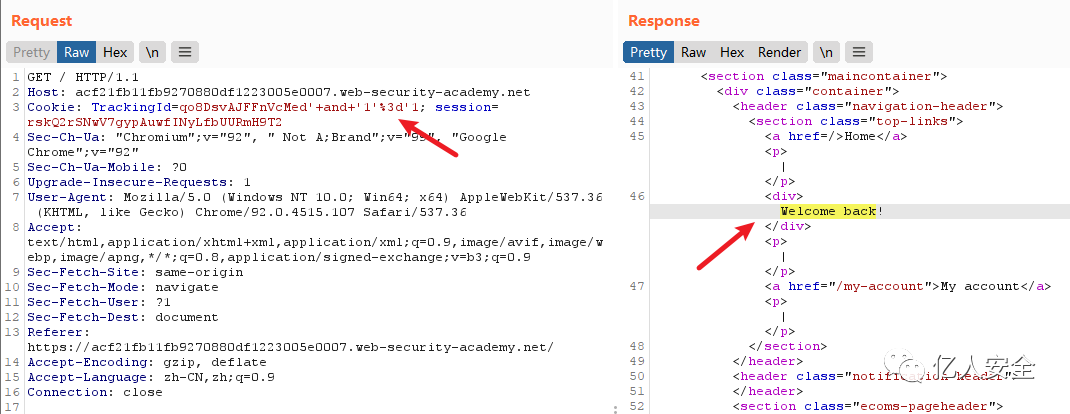The image size is (1070, 414).
Task: Click the Response panel title
Action: 663,20
